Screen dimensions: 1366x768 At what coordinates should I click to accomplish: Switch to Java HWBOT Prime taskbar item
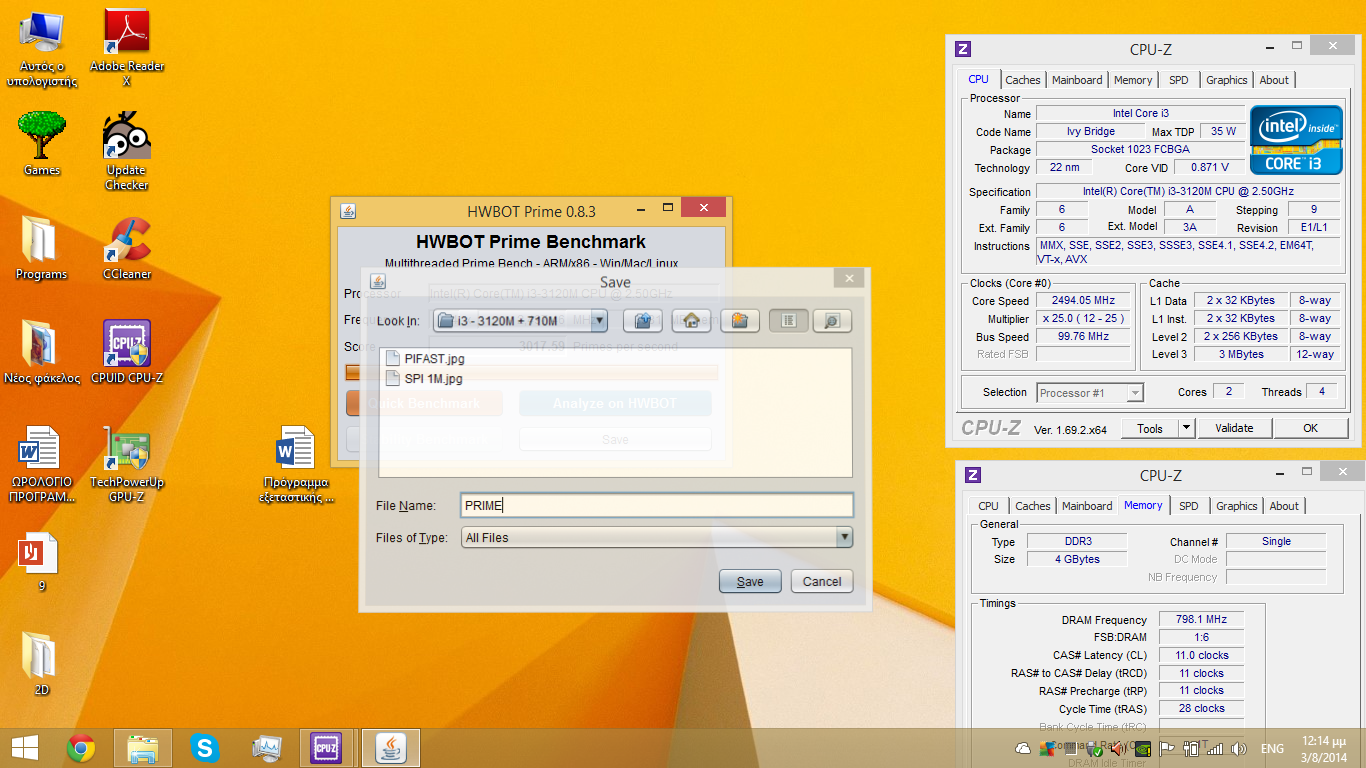tap(391, 747)
